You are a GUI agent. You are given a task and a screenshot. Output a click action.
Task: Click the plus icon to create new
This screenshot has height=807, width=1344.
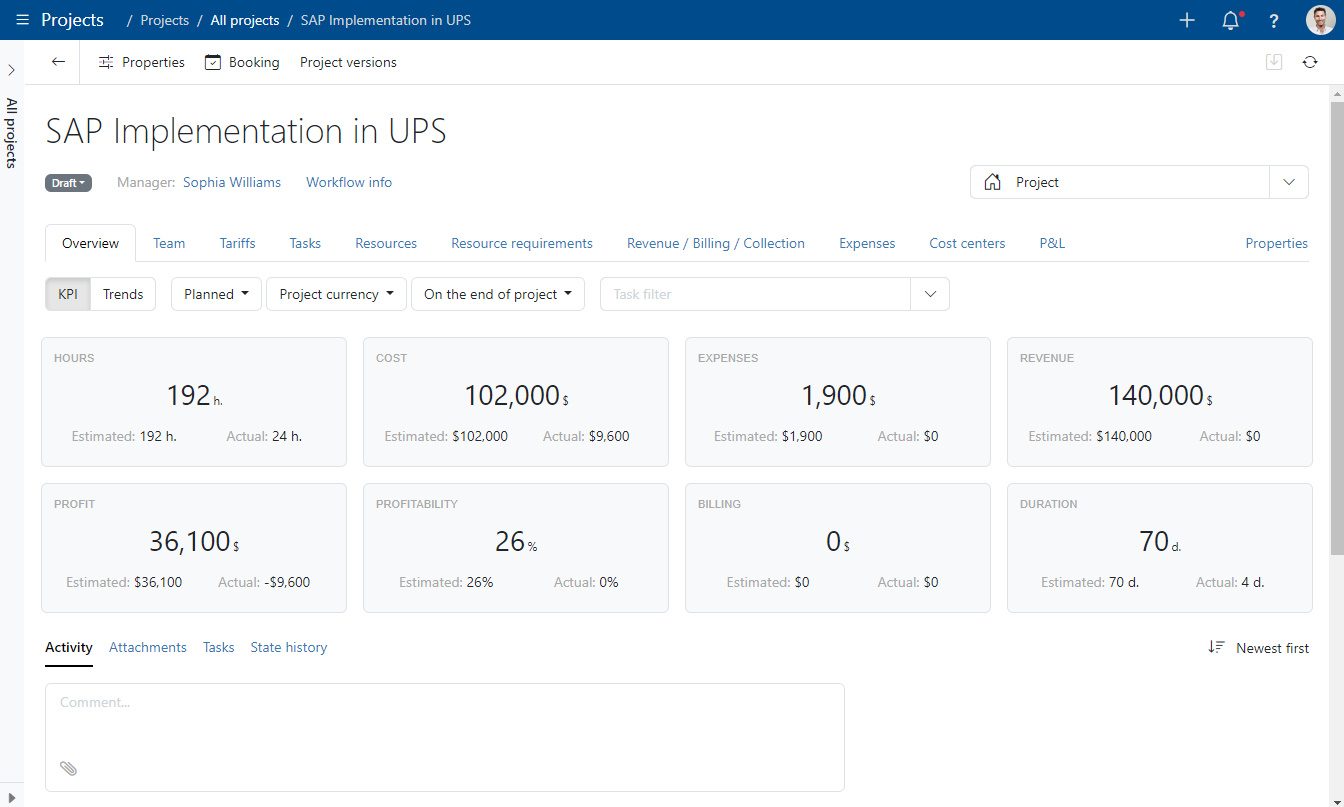tap(1187, 20)
